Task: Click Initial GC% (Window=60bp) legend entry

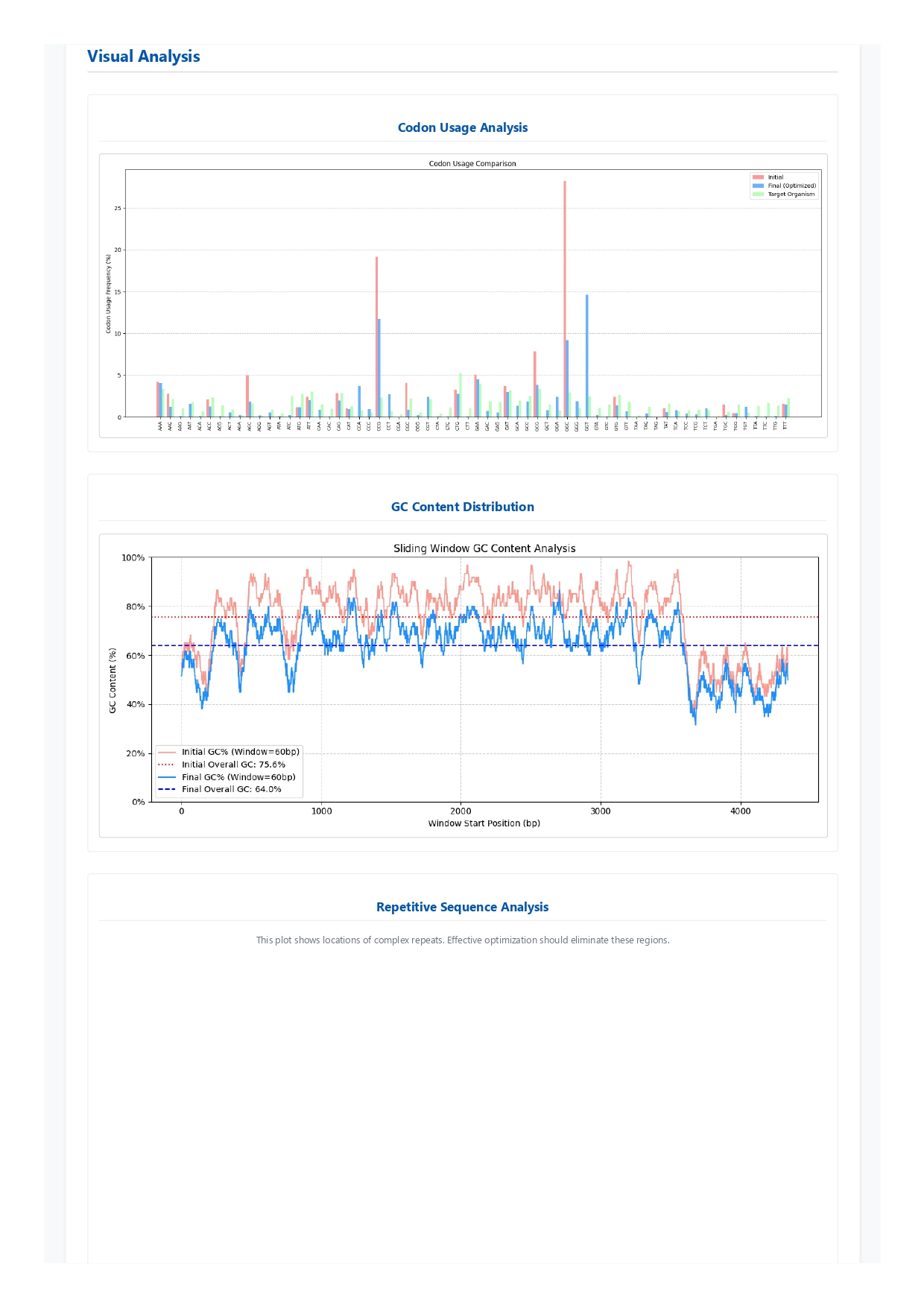Action: click(x=240, y=752)
